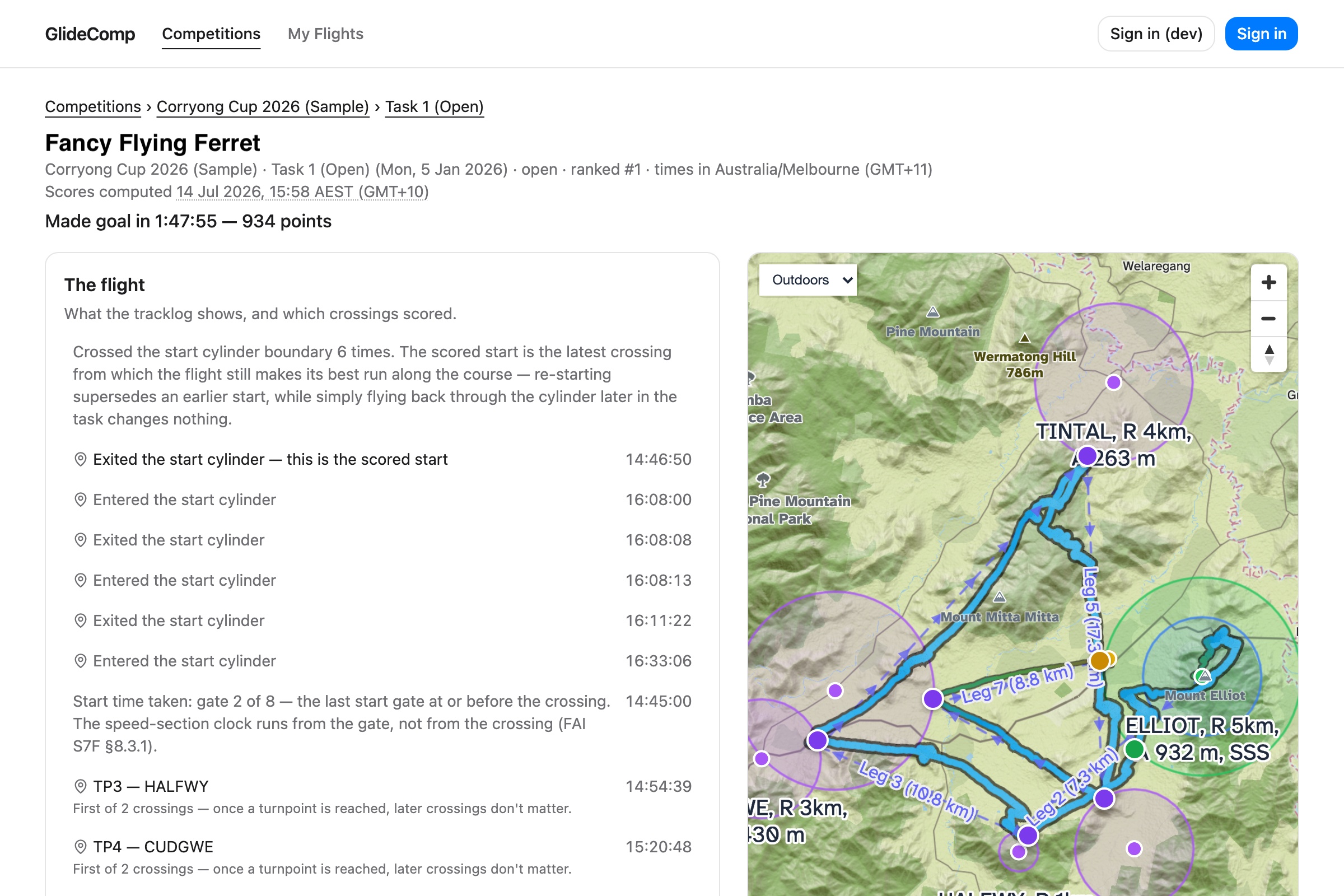Open the My Flights nav tab
This screenshot has height=896, width=1344.
point(325,34)
